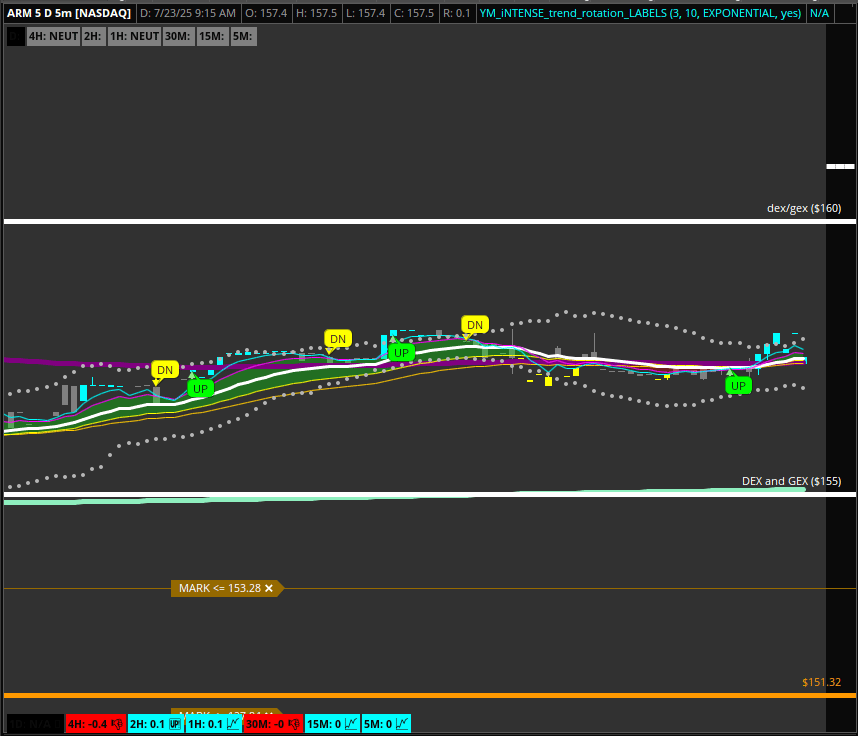858x736 pixels.
Task: Click the DEX and GEX ($155) level label
Action: 791,481
